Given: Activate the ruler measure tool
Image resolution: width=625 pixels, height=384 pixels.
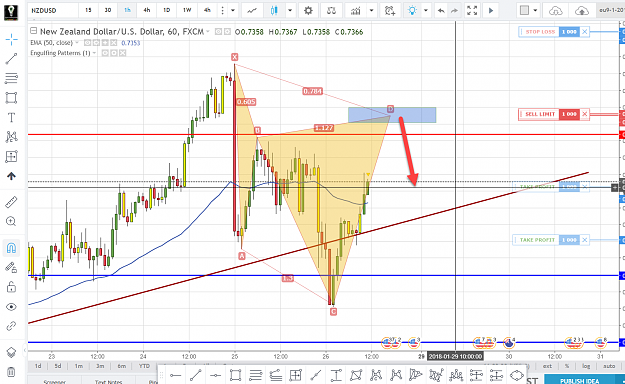Looking at the screenshot, I should [x=11, y=202].
